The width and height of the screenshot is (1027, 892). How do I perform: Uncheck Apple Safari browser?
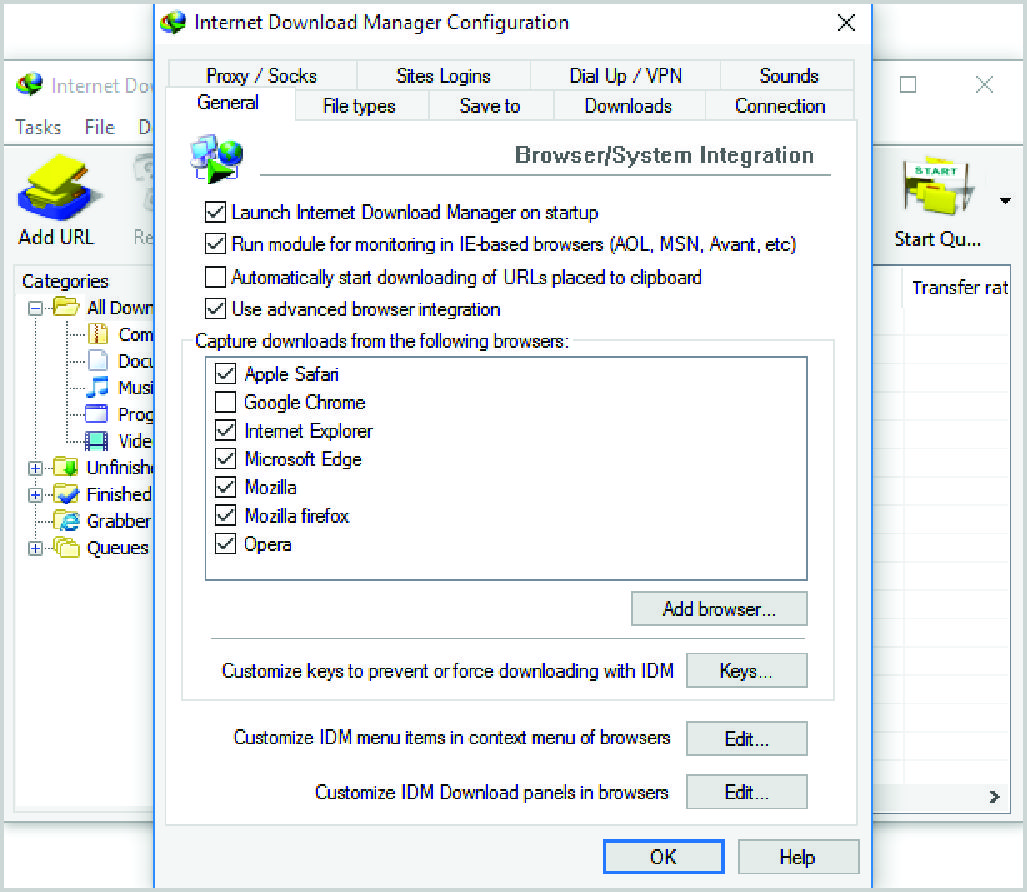point(225,374)
